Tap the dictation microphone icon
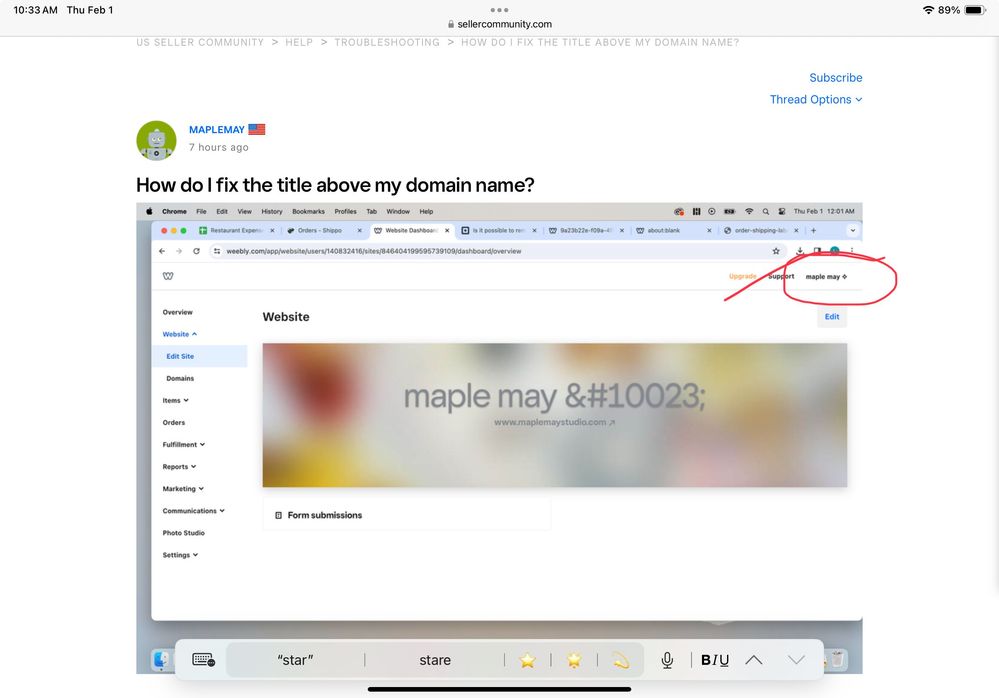Viewport: 999px width, 698px height. tap(667, 660)
